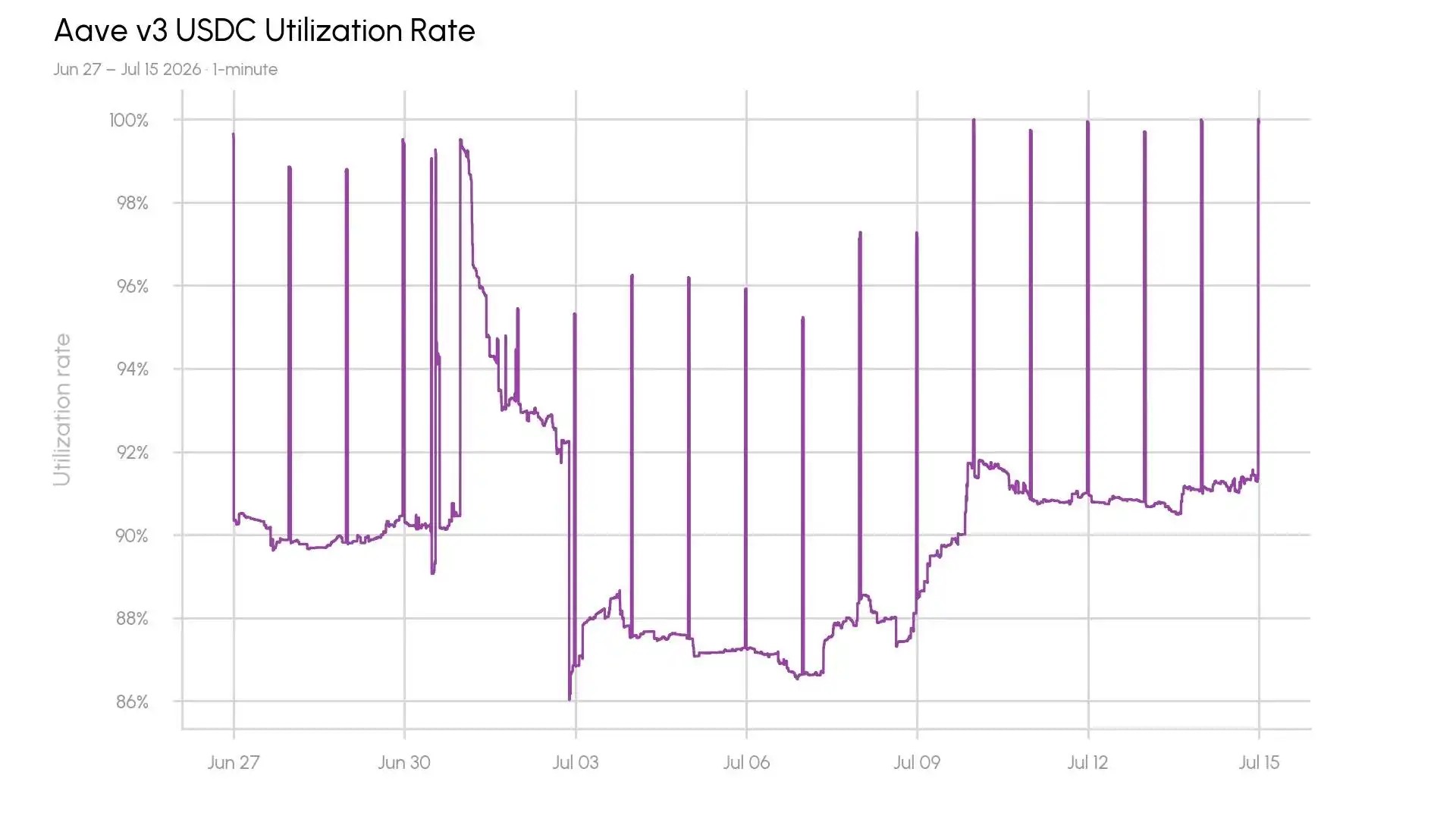Image resolution: width=1456 pixels, height=819 pixels.
Task: Click the Jul 12 x-axis label
Action: (1088, 762)
